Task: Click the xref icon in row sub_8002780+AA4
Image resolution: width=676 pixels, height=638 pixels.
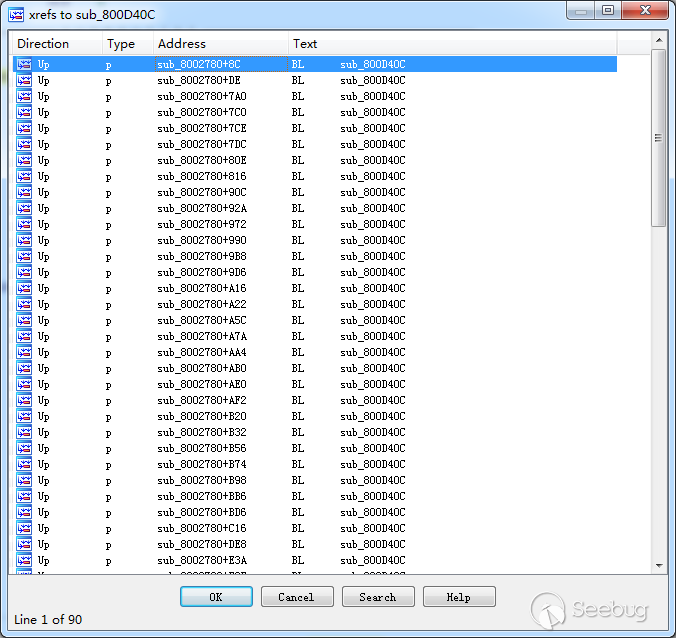Action: [24, 352]
